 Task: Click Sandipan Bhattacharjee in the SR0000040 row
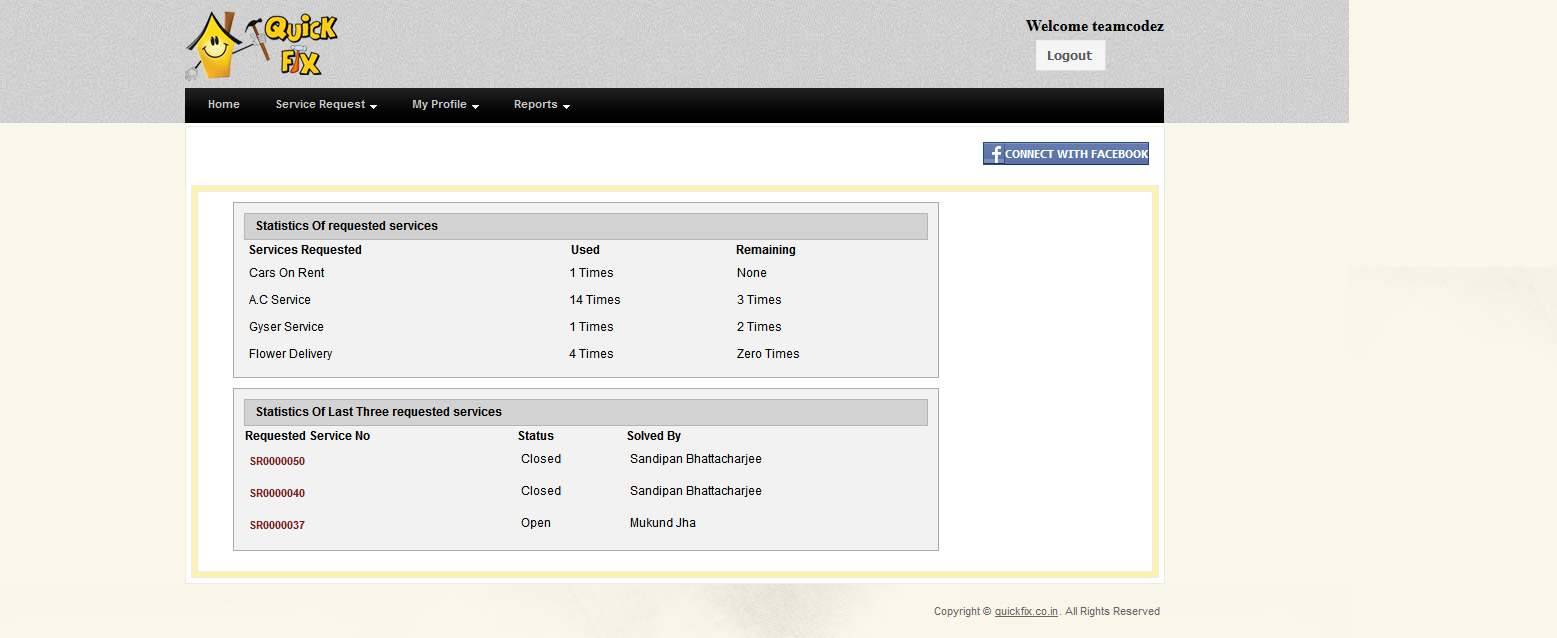point(696,491)
